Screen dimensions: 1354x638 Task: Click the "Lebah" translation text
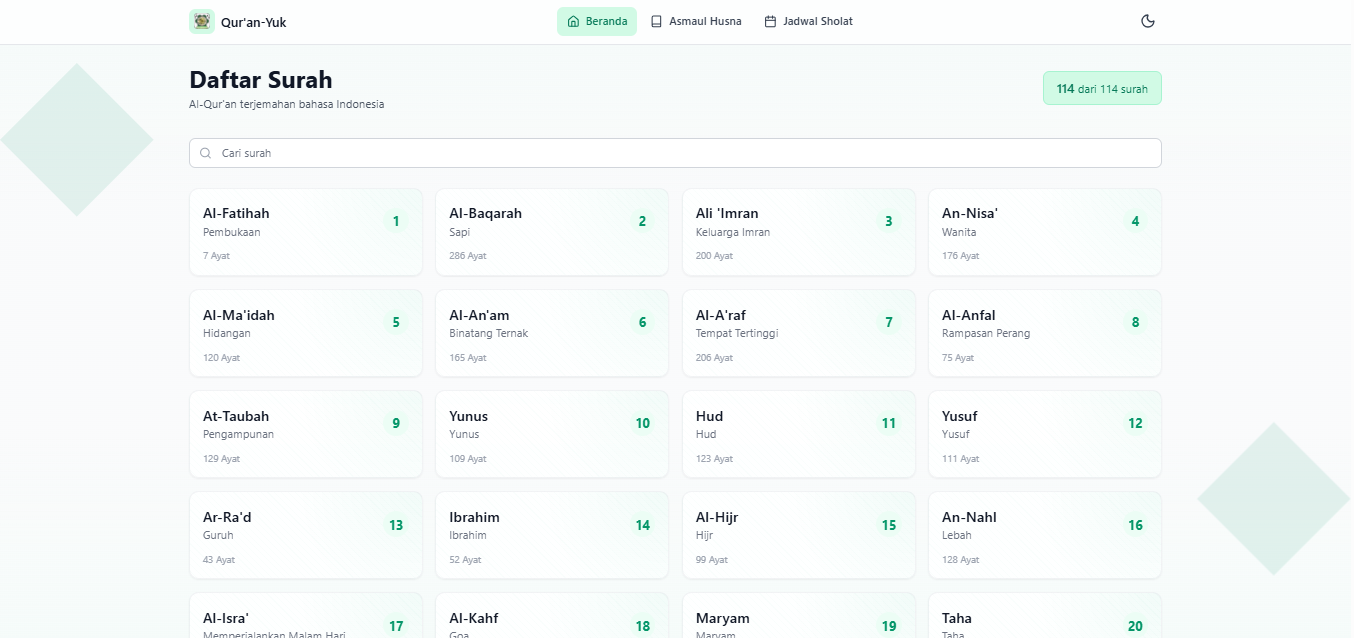pyautogui.click(x=957, y=535)
